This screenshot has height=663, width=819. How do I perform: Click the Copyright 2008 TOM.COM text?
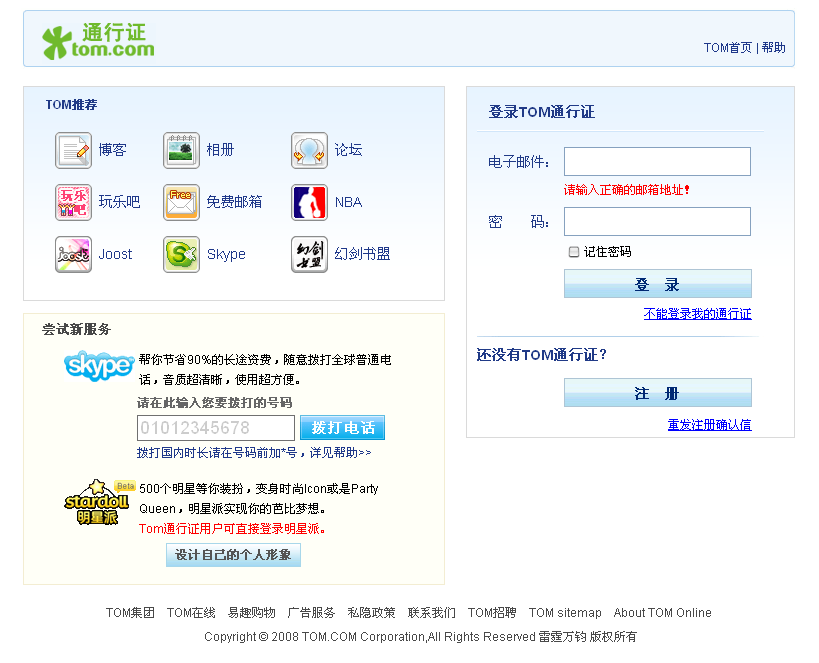click(420, 636)
